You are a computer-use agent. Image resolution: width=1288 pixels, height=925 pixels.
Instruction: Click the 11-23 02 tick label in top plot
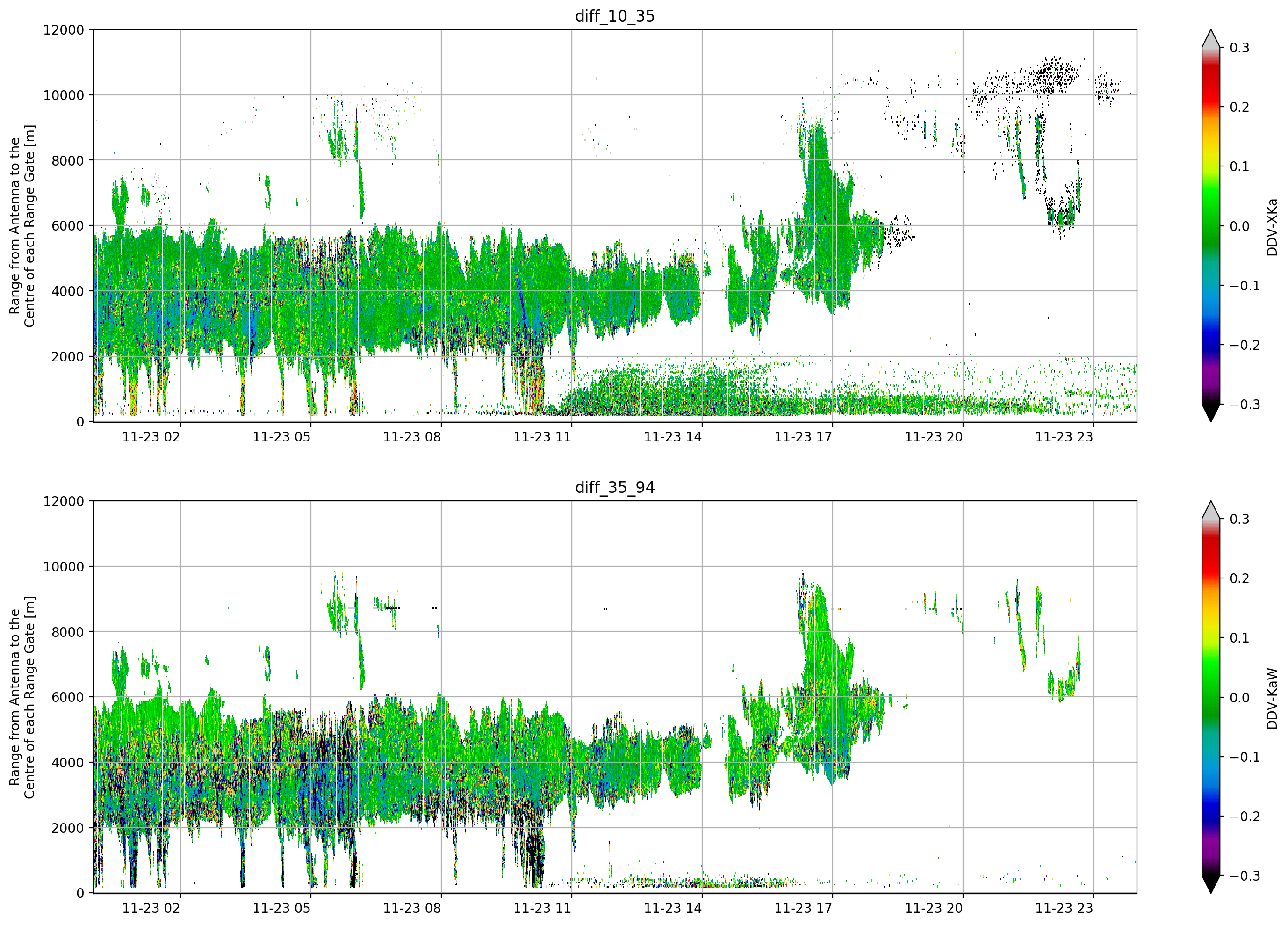coord(151,437)
